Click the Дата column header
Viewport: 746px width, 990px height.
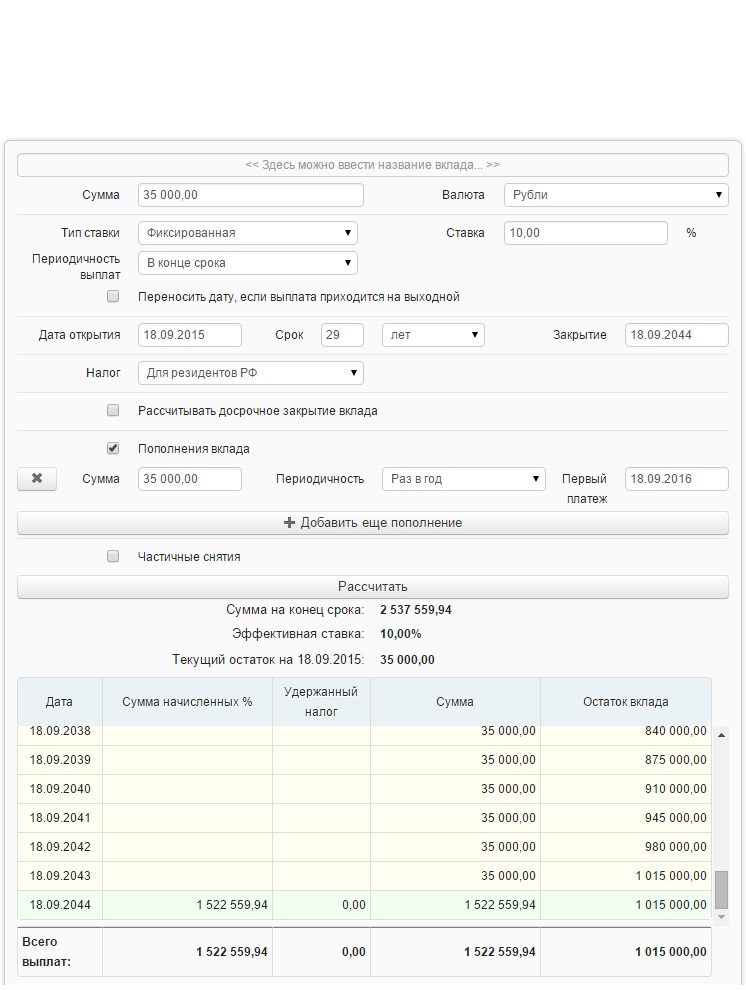(x=59, y=701)
